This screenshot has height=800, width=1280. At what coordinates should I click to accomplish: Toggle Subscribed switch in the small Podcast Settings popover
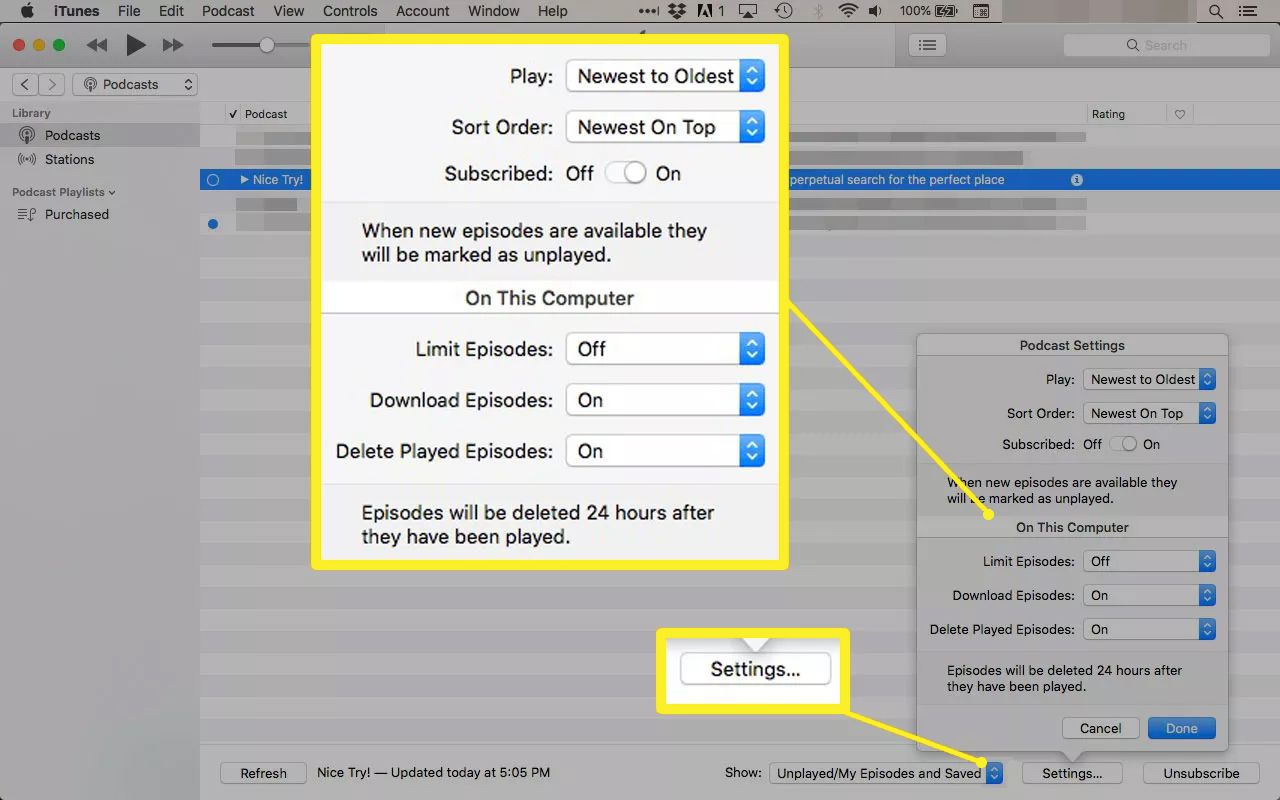pyautogui.click(x=1123, y=444)
